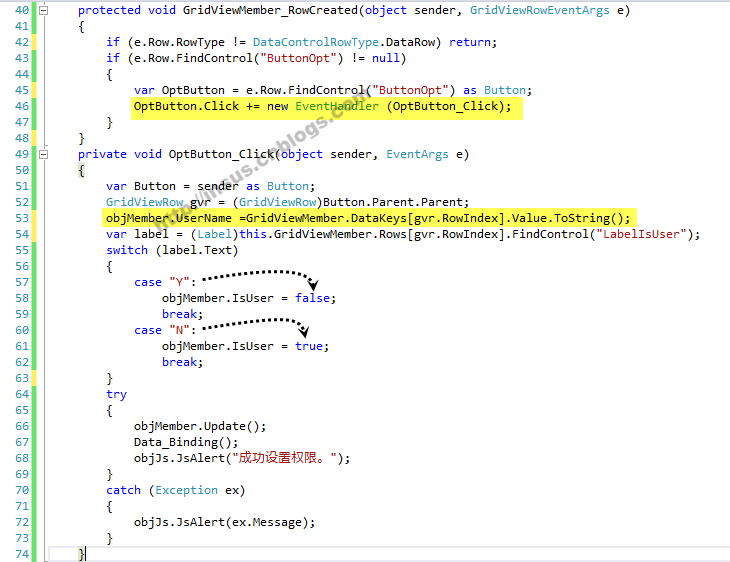The height and width of the screenshot is (562, 730).
Task: Click the switch keyword on line 55
Action: pos(127,250)
